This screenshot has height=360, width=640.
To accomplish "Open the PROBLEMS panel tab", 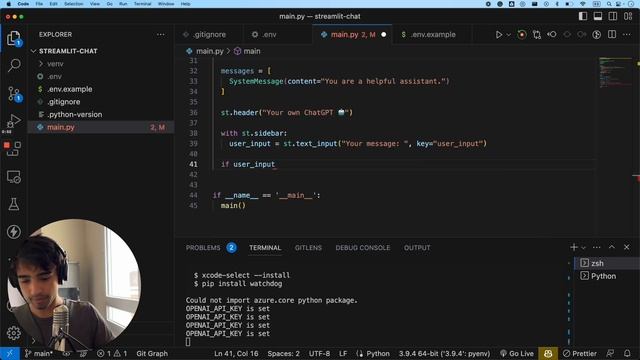I will (203, 248).
